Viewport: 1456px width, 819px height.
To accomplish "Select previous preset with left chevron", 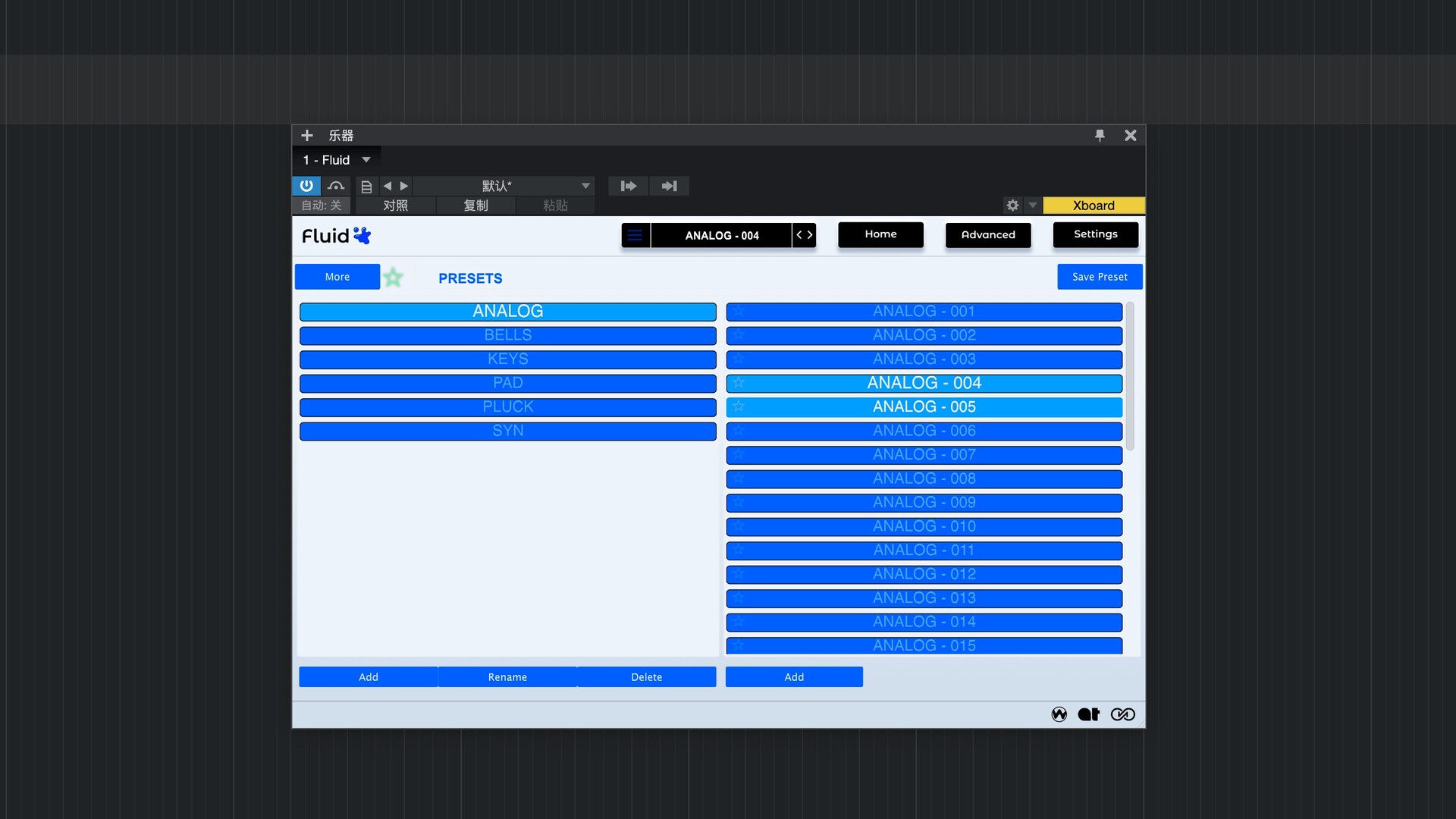I will pos(799,235).
